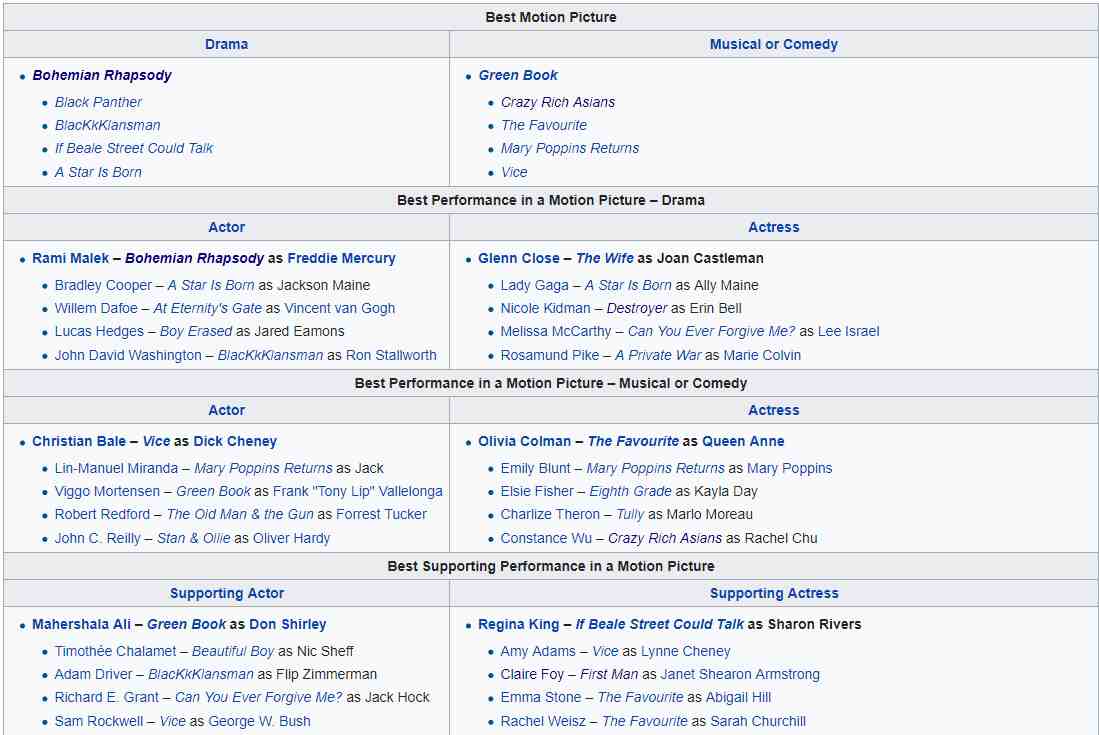Open the Timothée Chalamet link
1099x735 pixels.
(x=116, y=651)
